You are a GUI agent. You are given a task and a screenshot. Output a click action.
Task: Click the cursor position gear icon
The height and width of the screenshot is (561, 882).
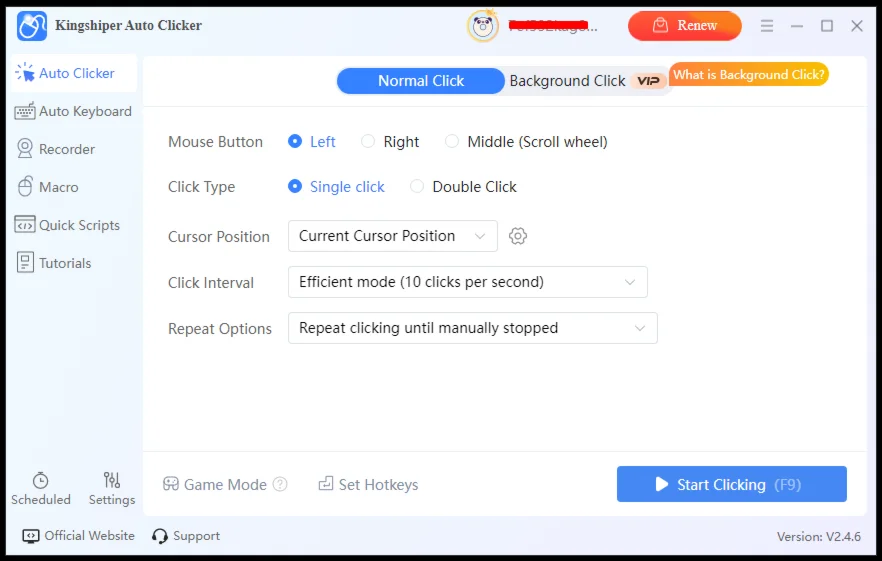(x=518, y=236)
